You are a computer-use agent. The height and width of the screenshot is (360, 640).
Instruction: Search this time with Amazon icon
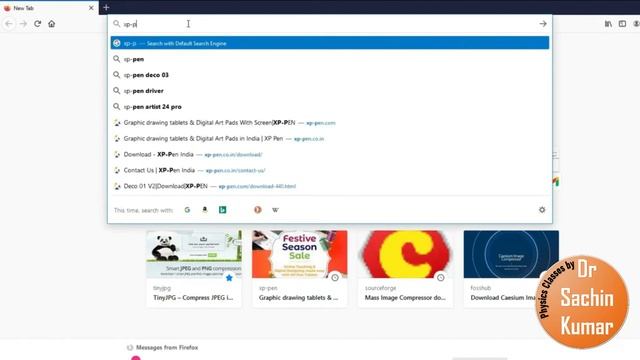click(205, 210)
